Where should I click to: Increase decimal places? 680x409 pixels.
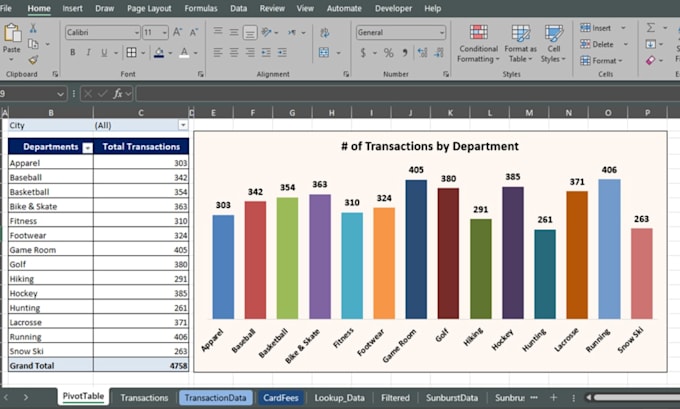click(x=422, y=53)
